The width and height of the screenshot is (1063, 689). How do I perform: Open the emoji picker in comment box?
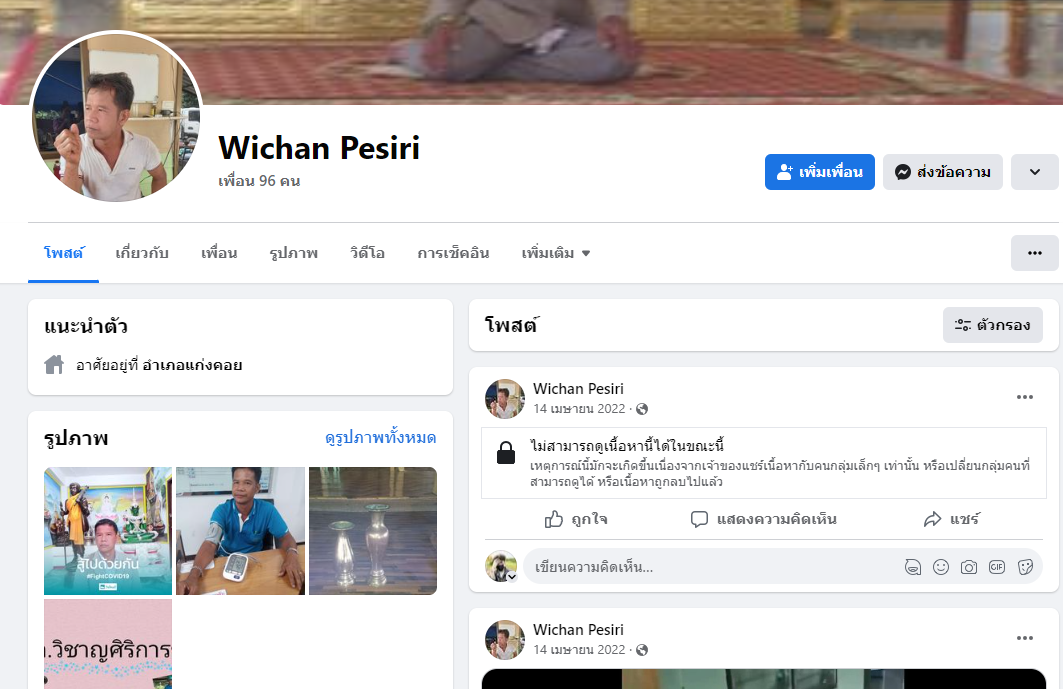pyautogui.click(x=941, y=567)
